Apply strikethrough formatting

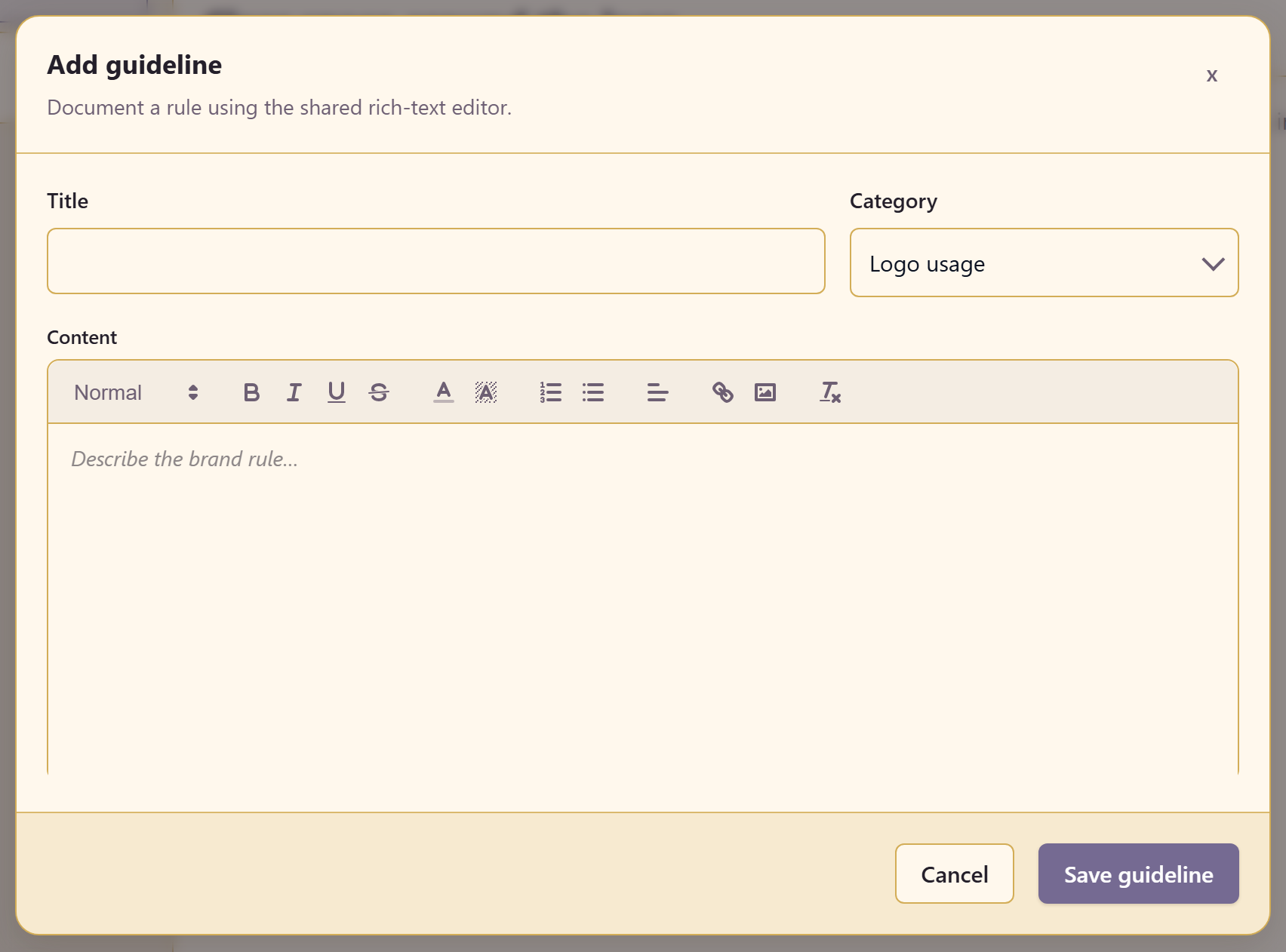coord(379,392)
